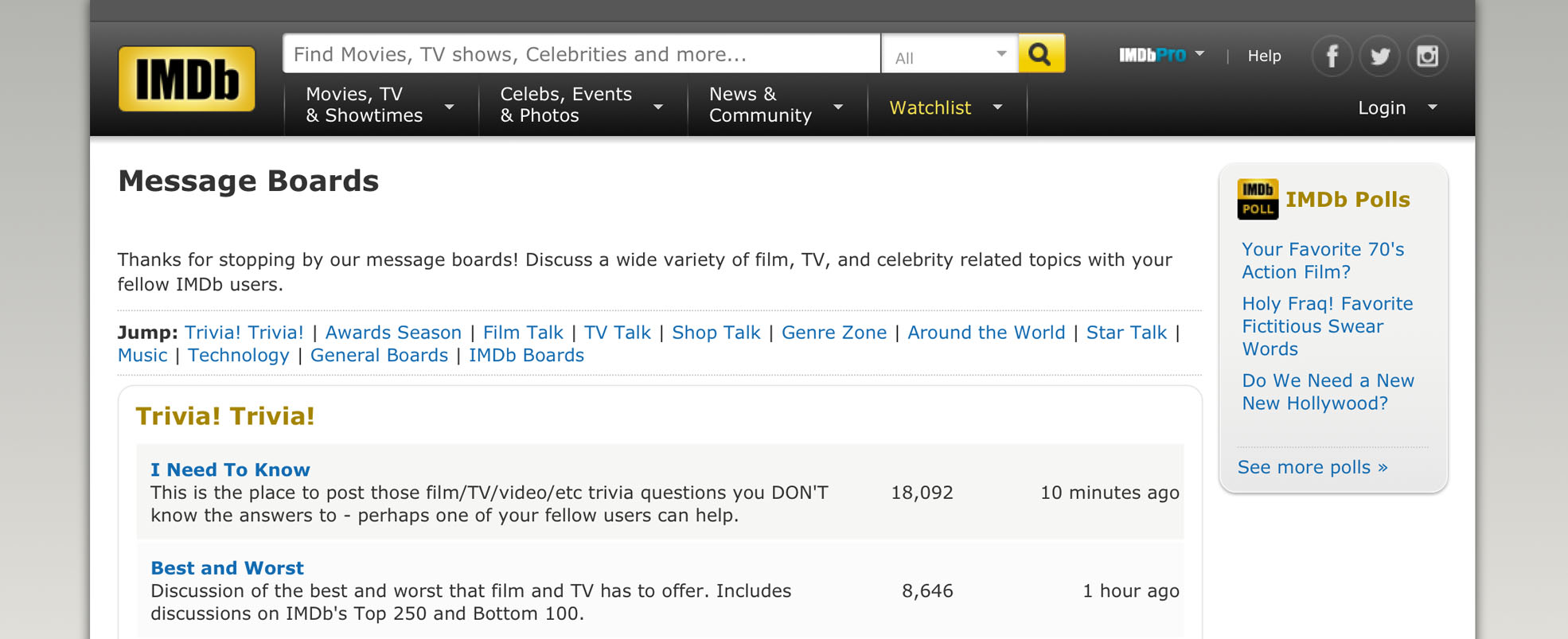Click the Login link
The image size is (1568, 639).
pyautogui.click(x=1382, y=107)
